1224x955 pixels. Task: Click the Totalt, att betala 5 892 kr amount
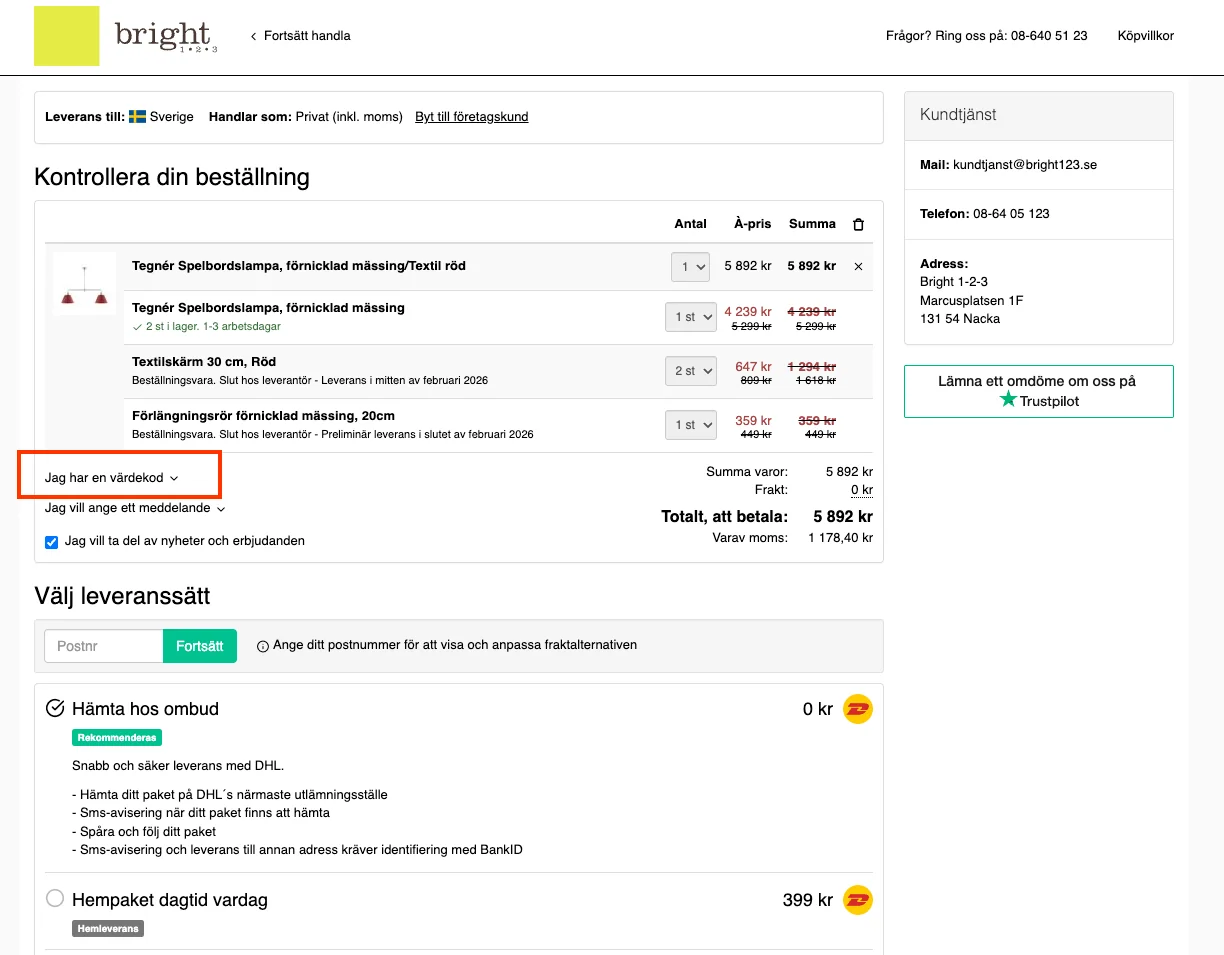843,517
